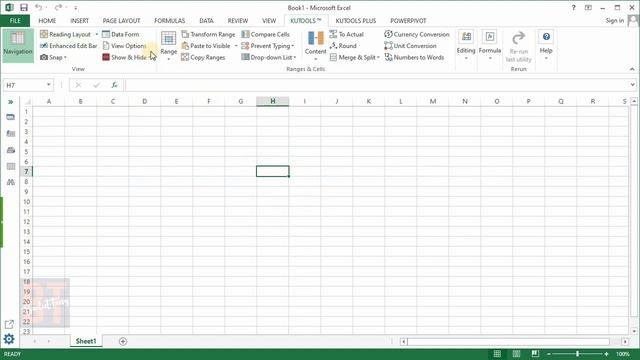Viewport: 640px width, 360px height.
Task: Expand the Paste to Visible dropdown arrow
Action: (x=236, y=46)
